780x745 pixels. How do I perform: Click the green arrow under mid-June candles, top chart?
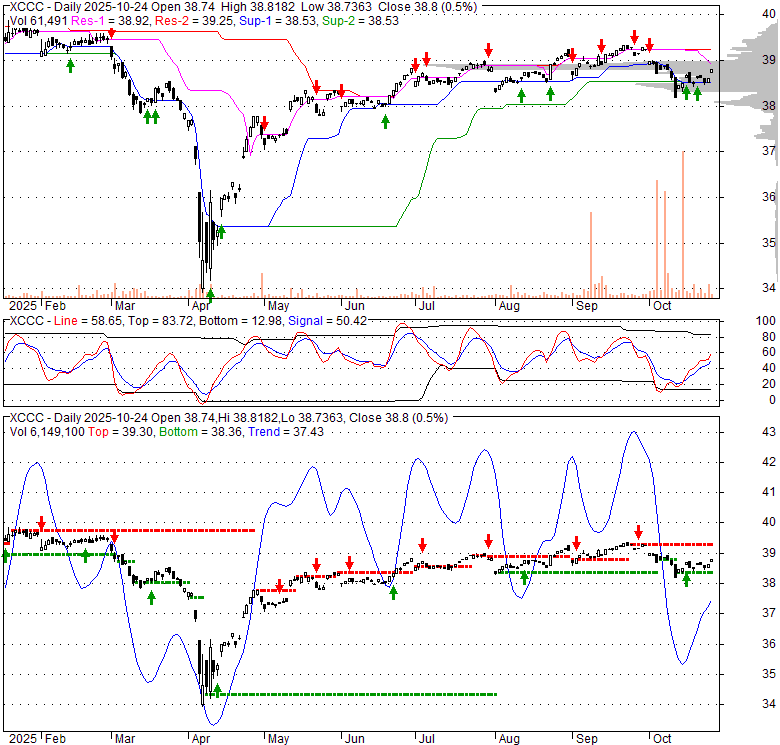(x=386, y=121)
